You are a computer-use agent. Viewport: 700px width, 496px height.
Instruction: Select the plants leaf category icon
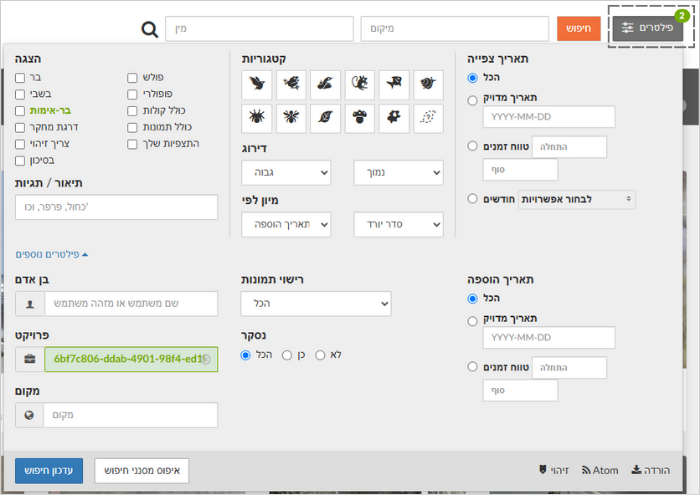click(x=325, y=118)
